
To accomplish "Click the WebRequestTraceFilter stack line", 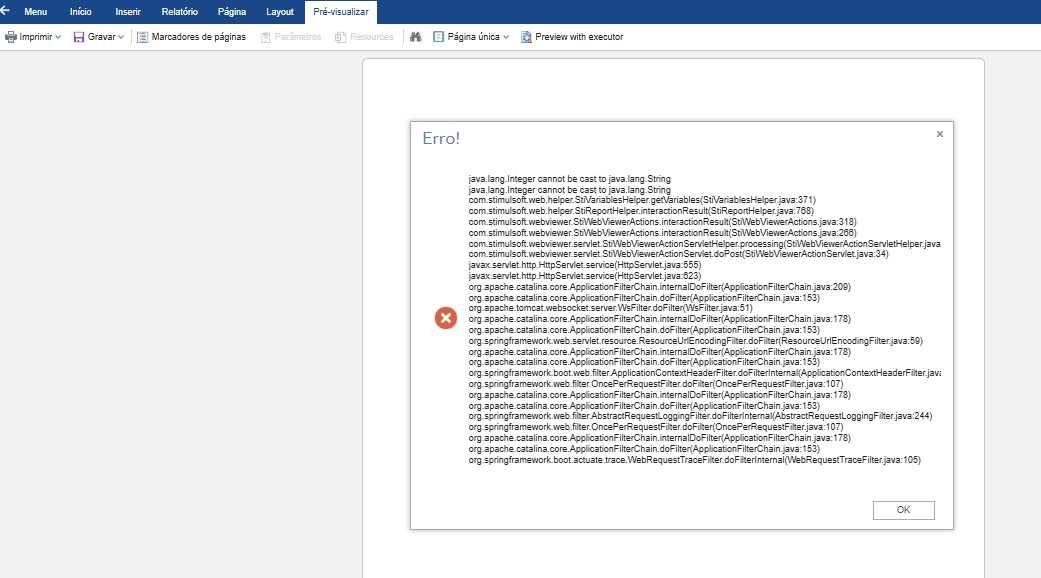I will point(694,460).
